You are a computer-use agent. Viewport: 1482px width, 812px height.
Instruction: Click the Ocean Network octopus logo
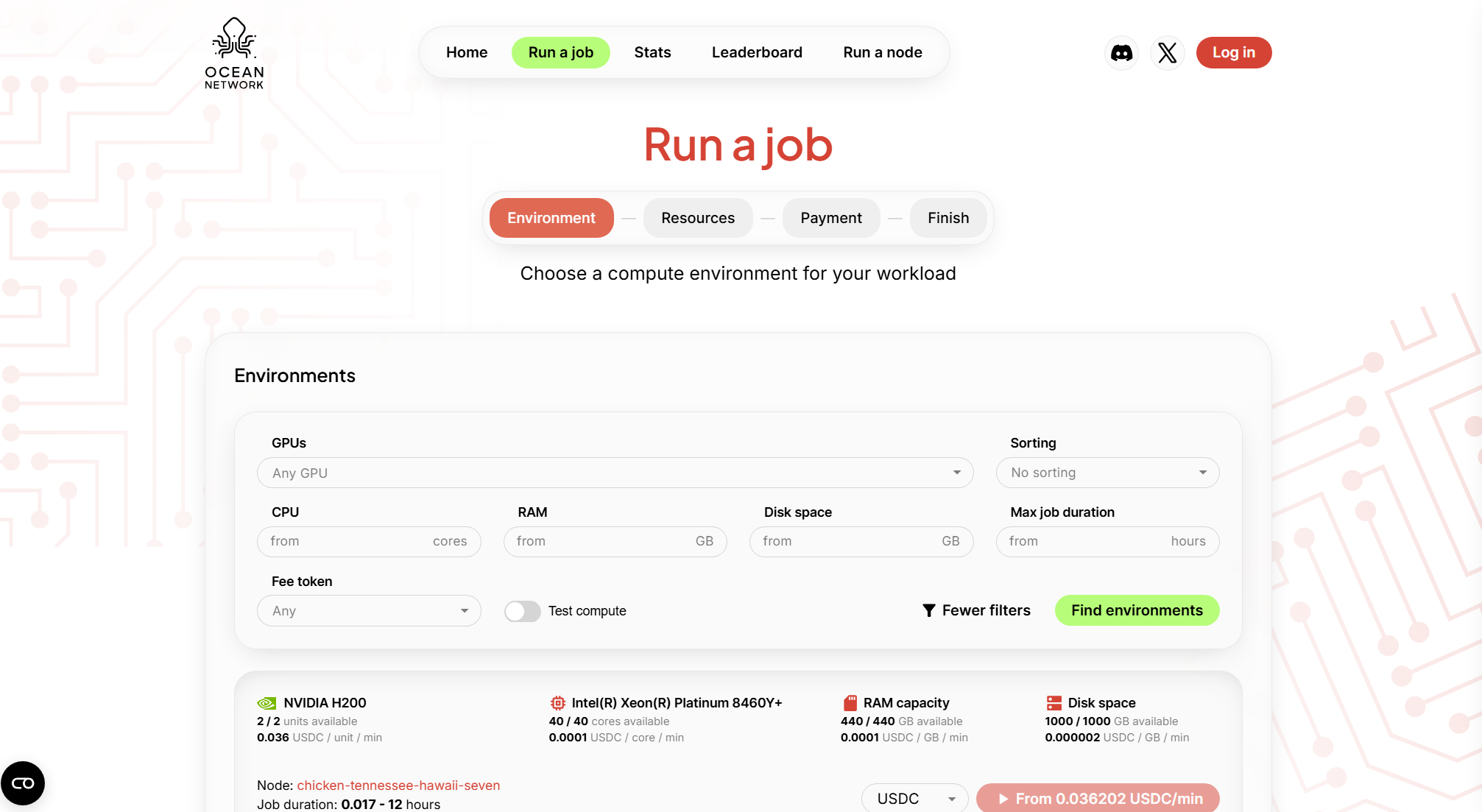234,53
